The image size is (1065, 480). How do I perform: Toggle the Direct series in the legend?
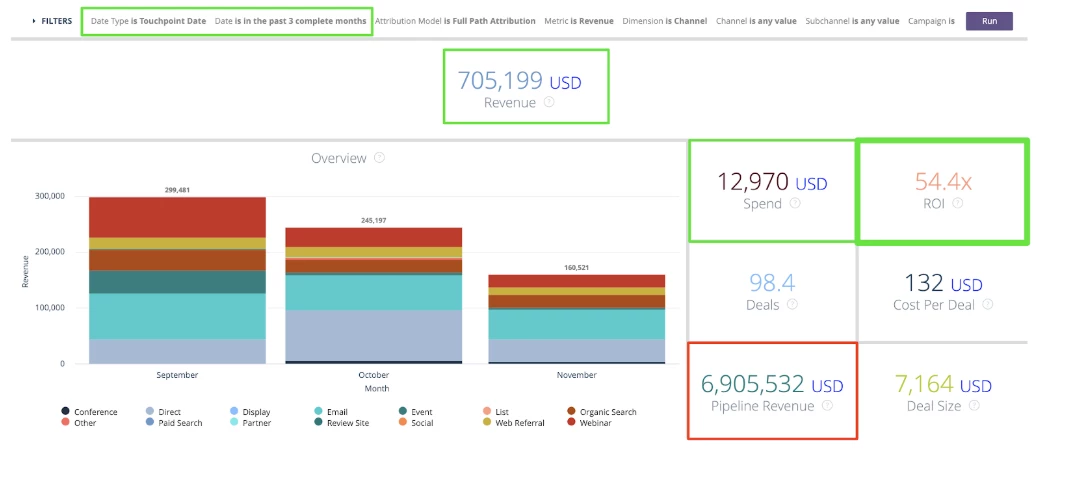163,411
